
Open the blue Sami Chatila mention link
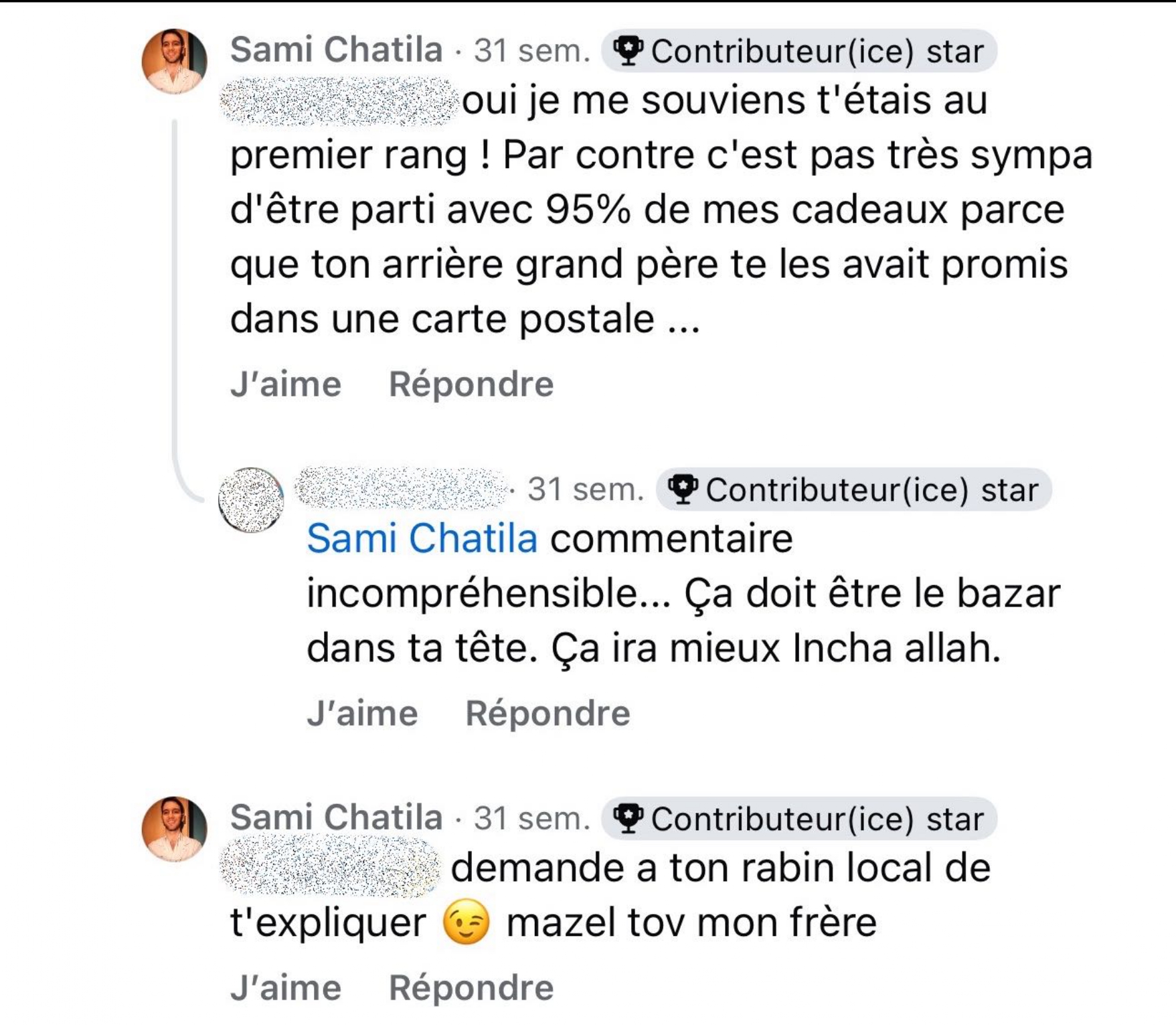pyautogui.click(x=422, y=538)
